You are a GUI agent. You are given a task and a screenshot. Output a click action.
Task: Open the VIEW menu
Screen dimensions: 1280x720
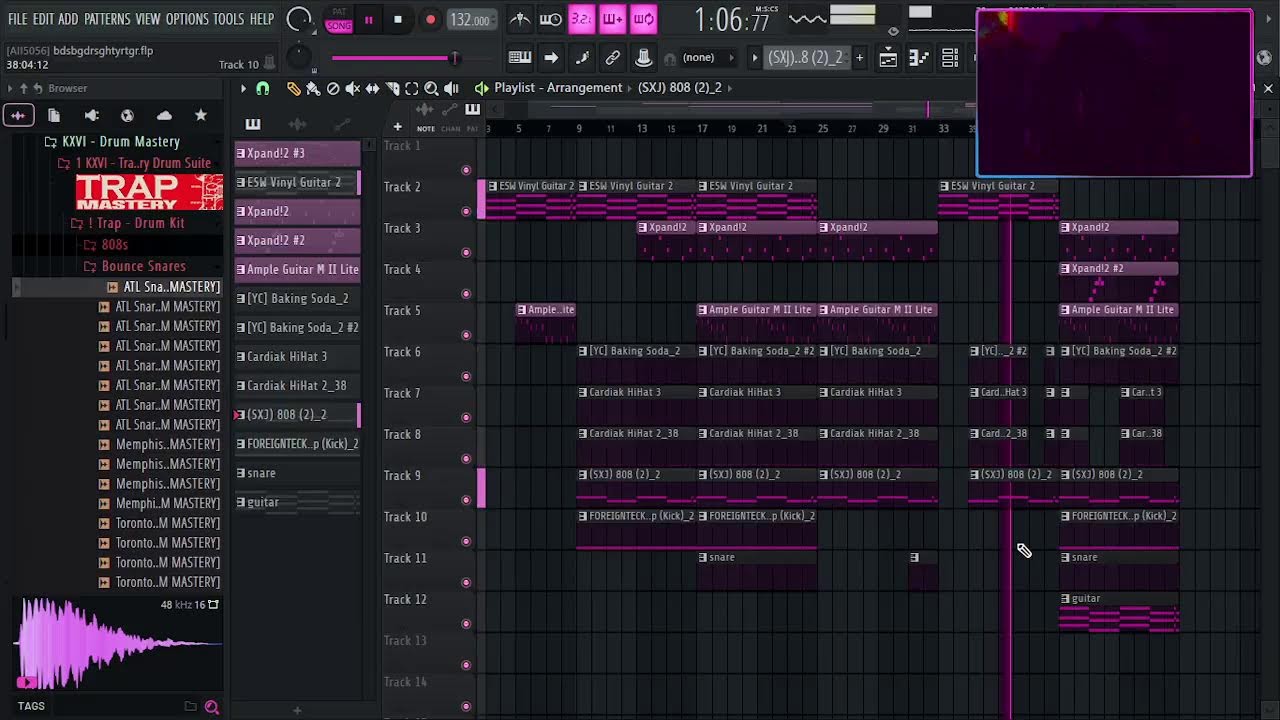click(x=148, y=19)
